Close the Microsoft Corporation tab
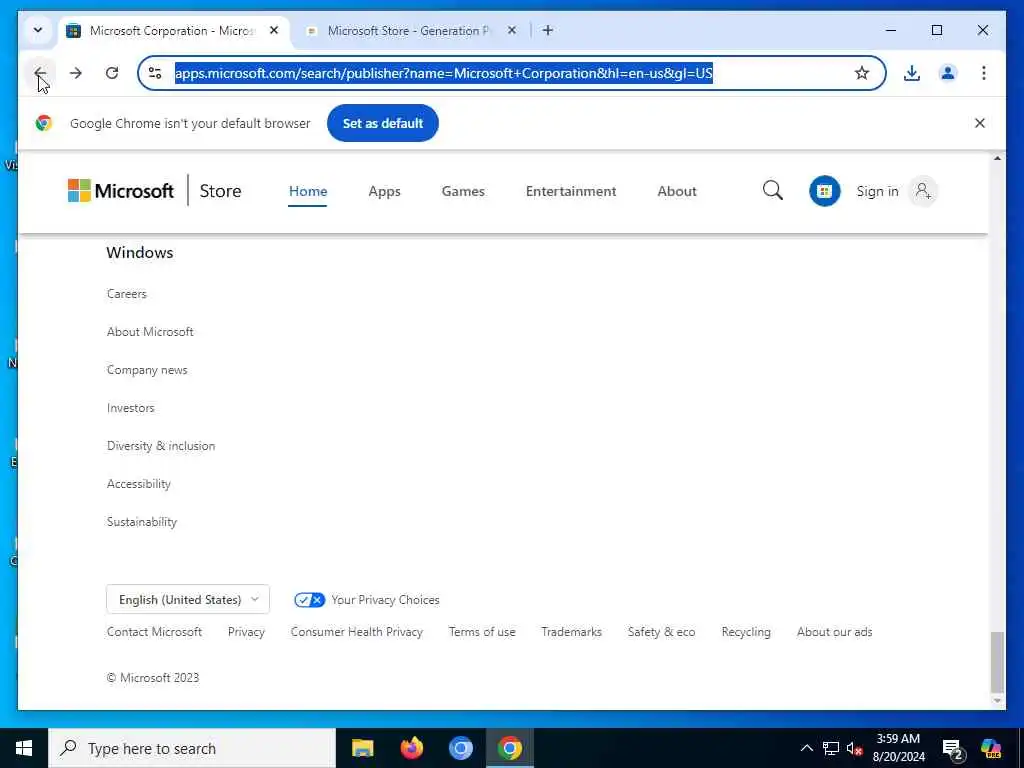Viewport: 1024px width, 768px height. pyautogui.click(x=274, y=30)
